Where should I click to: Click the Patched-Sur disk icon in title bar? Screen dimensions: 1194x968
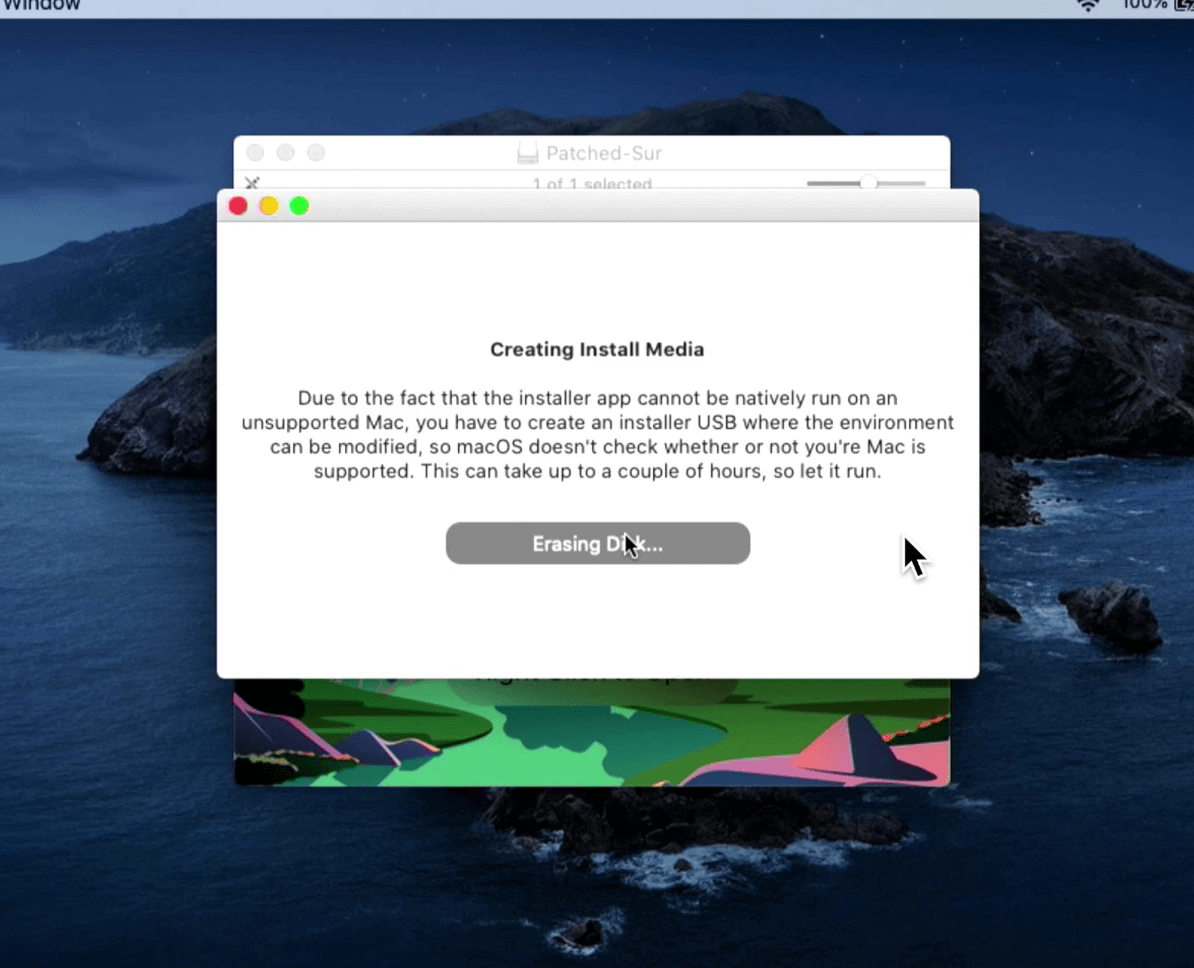(528, 153)
